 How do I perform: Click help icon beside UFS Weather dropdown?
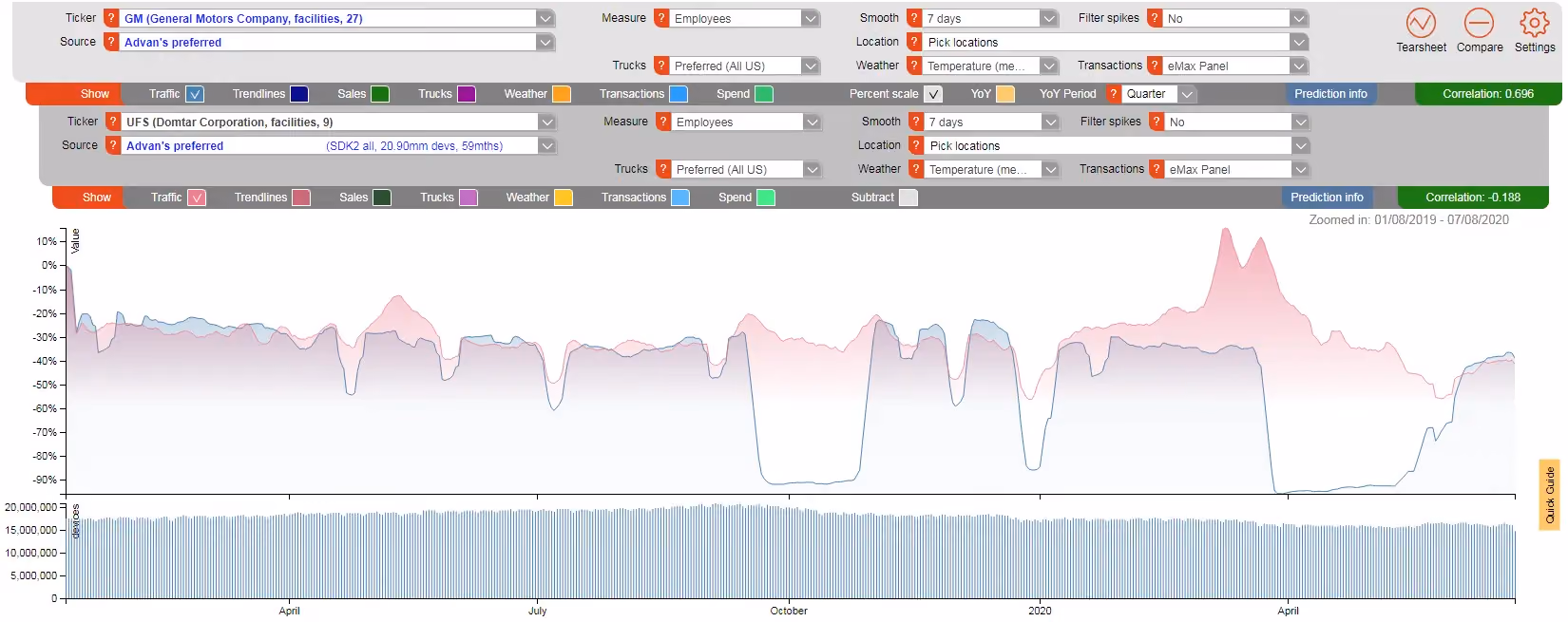tap(916, 169)
